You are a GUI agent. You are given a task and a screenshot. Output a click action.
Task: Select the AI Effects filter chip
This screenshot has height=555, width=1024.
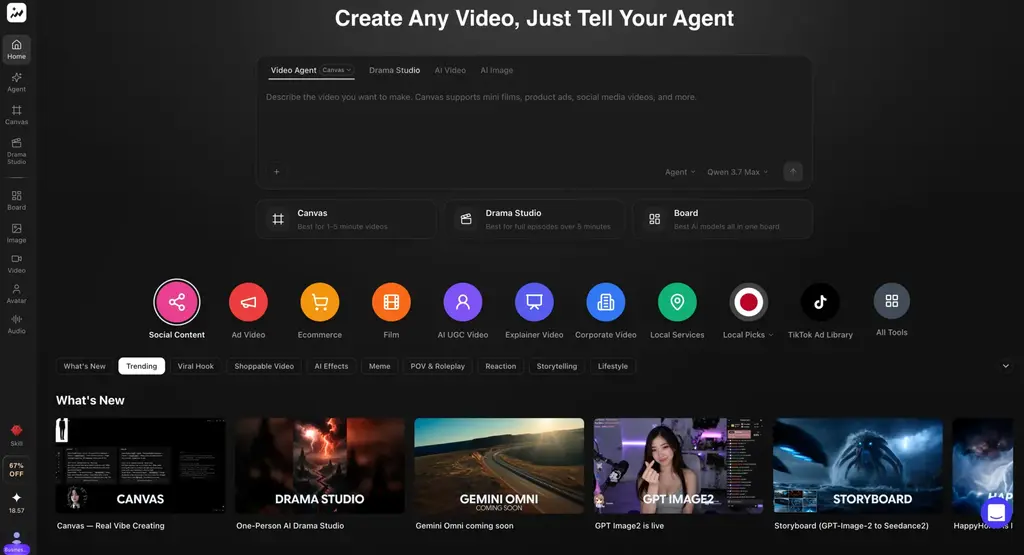[331, 366]
